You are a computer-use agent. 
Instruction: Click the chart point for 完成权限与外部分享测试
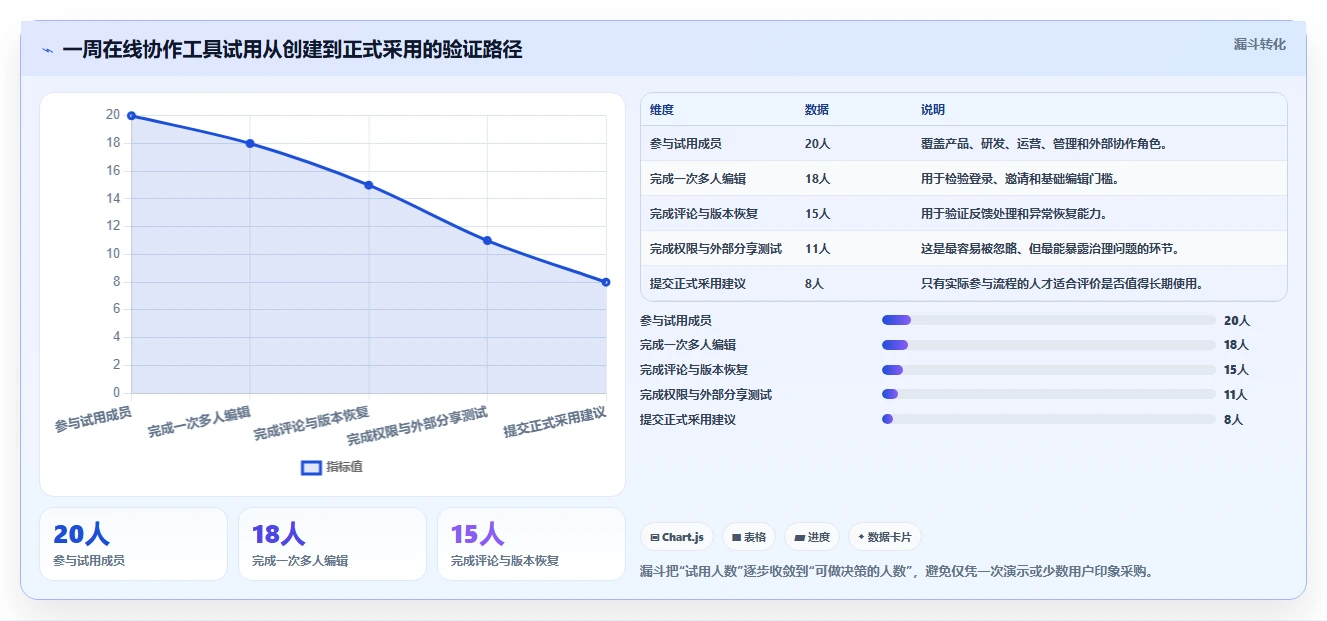point(487,240)
